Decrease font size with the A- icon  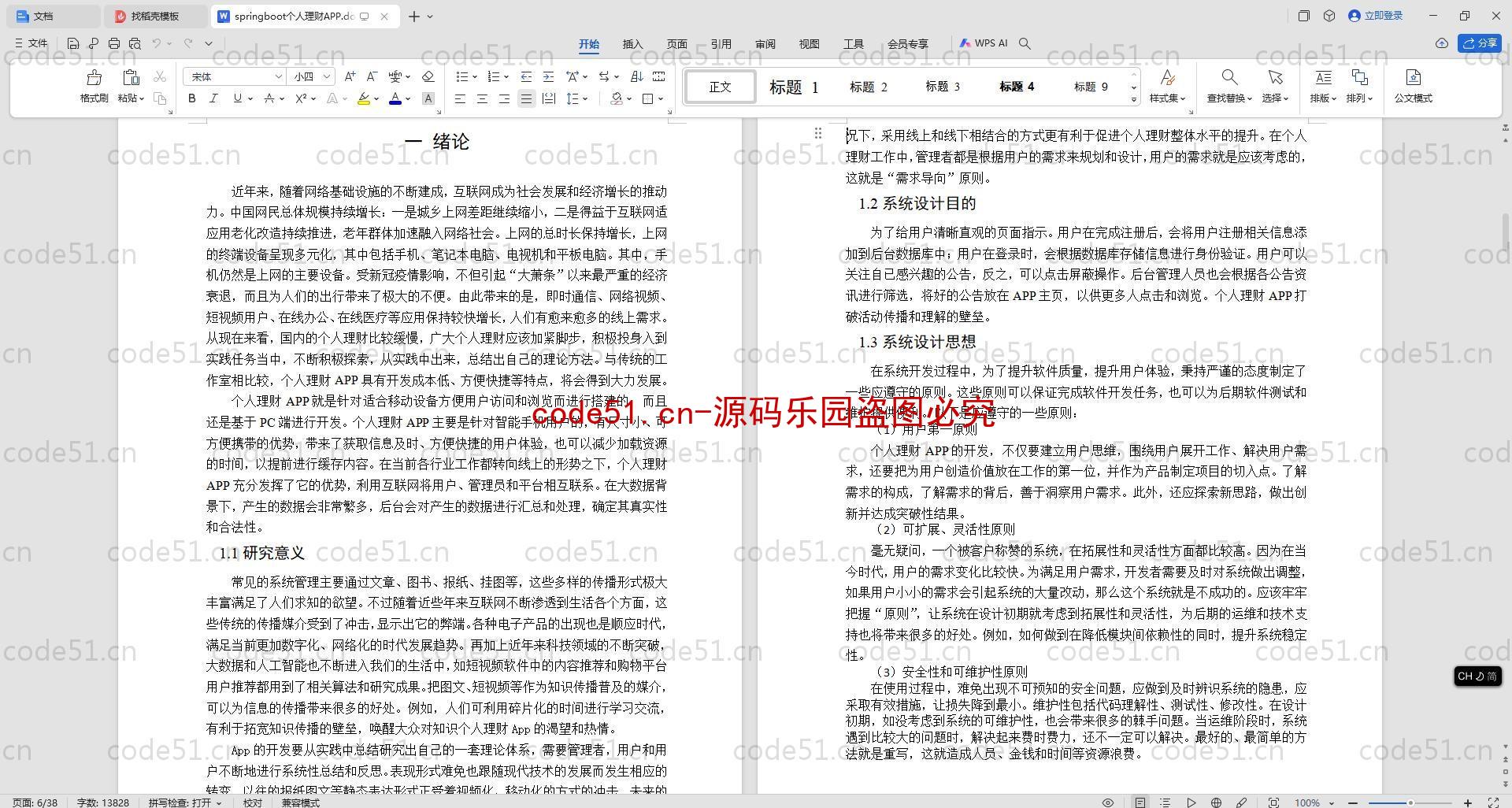click(372, 76)
